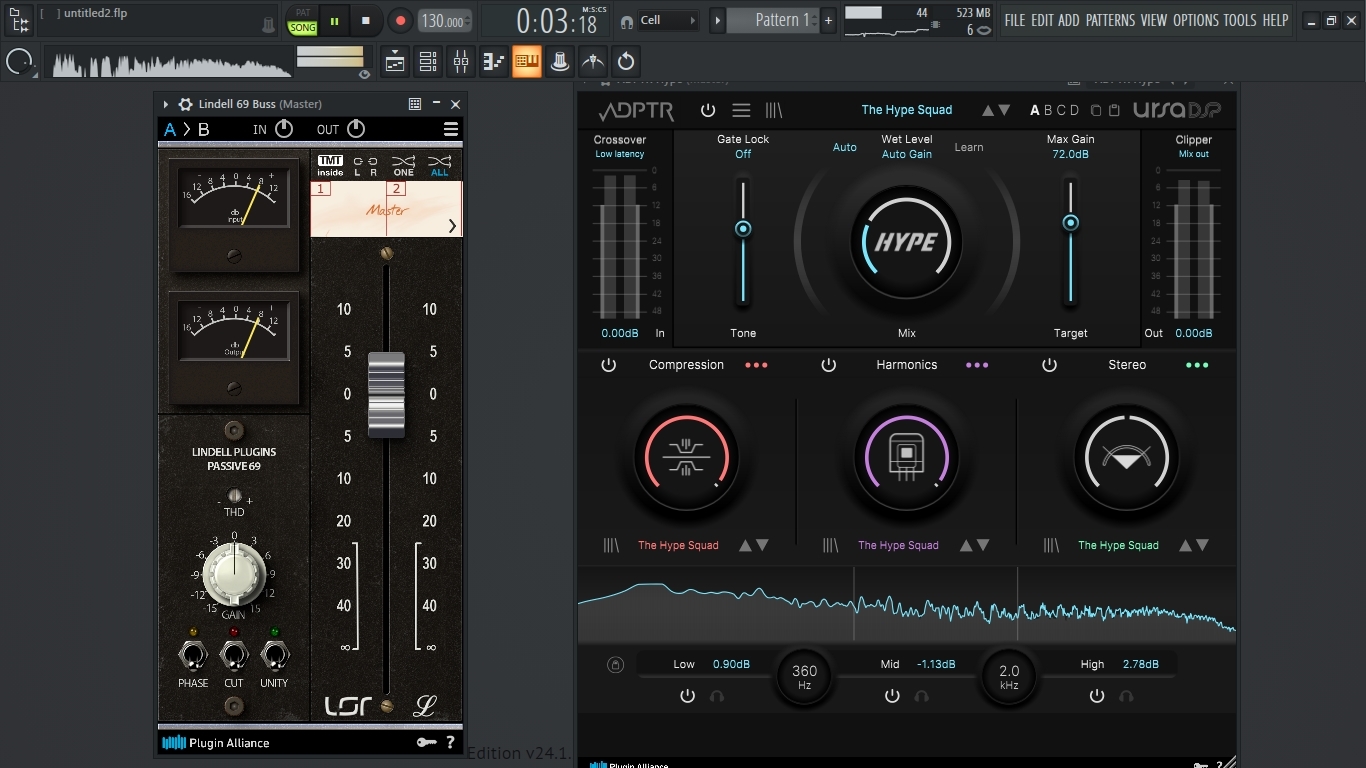Stop playback
This screenshot has height=768, width=1366.
(x=366, y=20)
